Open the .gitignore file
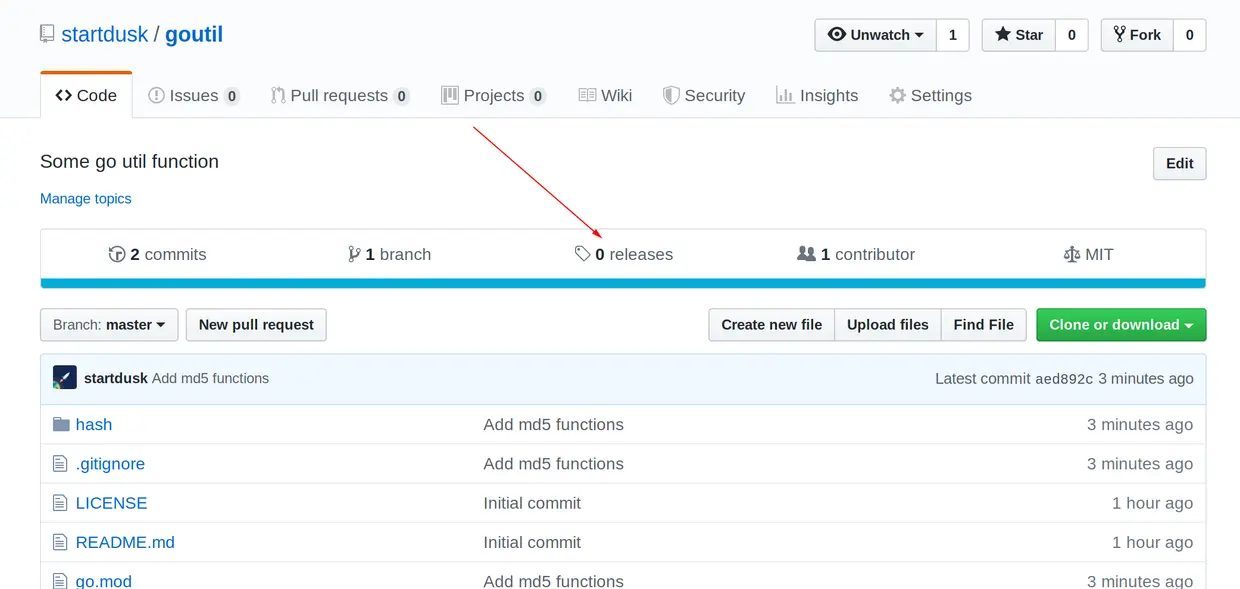This screenshot has height=589, width=1240. 110,464
